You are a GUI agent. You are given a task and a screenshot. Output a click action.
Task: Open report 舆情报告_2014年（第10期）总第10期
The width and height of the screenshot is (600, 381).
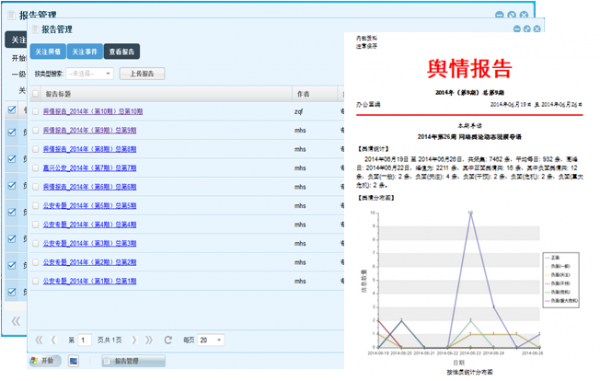tap(93, 111)
